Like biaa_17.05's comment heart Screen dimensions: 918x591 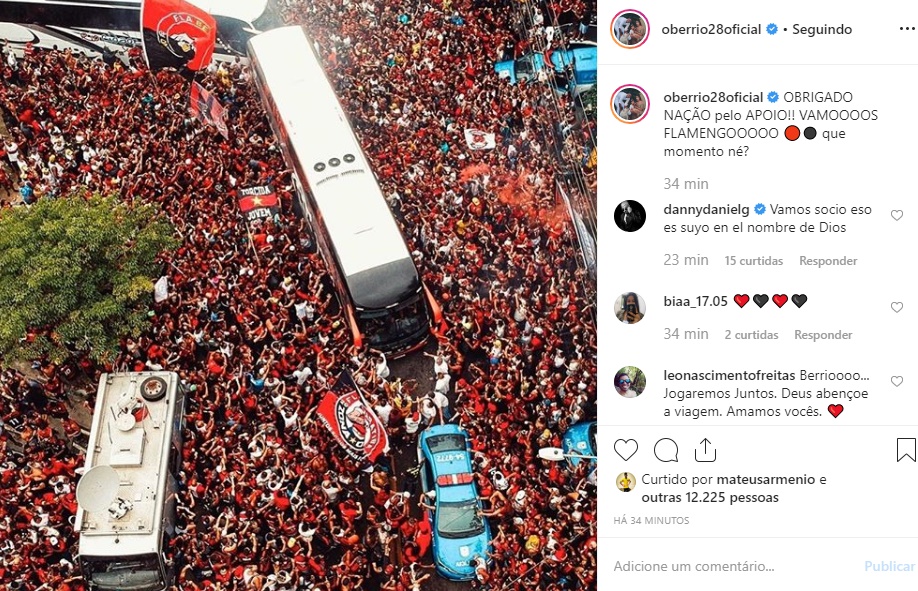click(896, 308)
